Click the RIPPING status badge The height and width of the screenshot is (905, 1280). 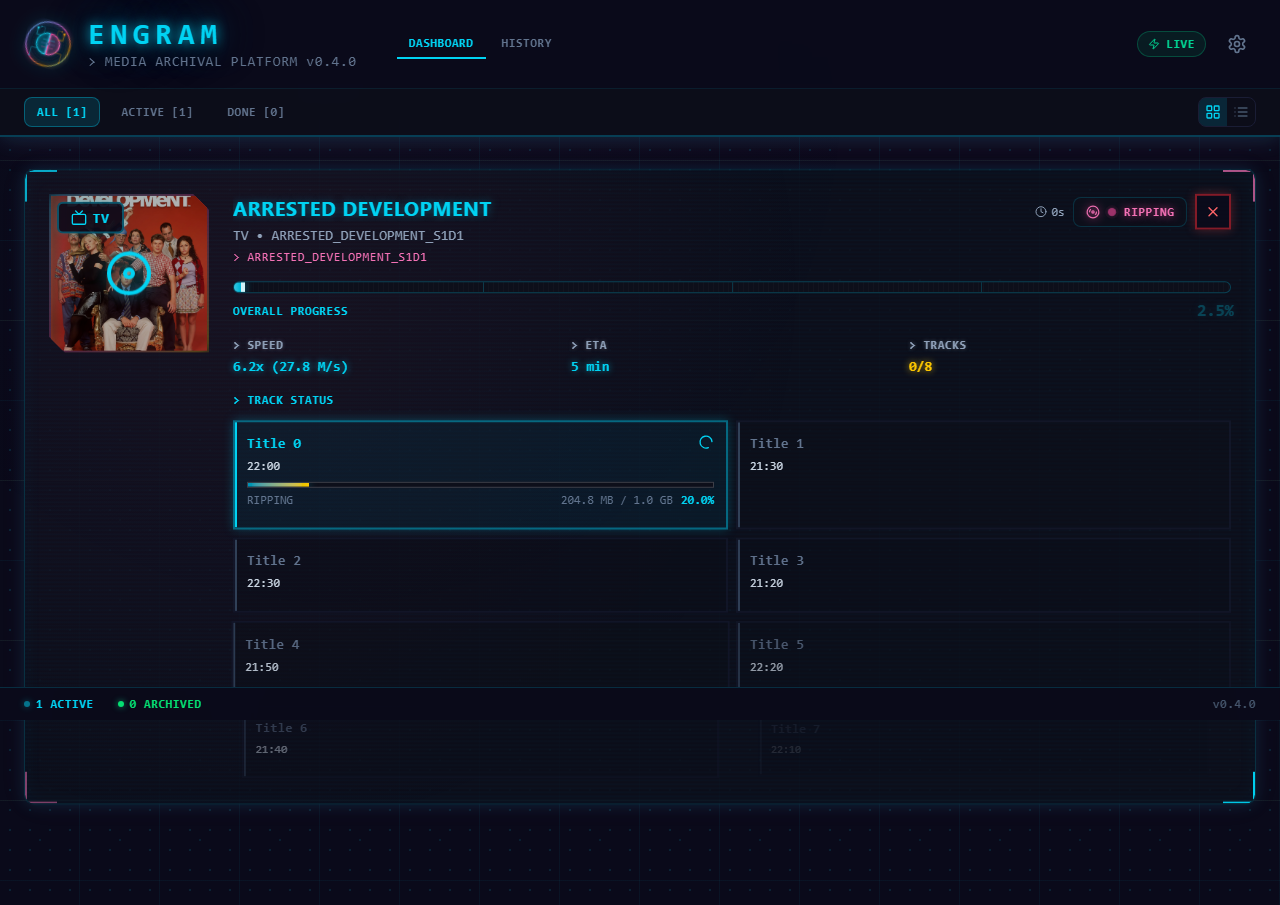tap(1130, 212)
